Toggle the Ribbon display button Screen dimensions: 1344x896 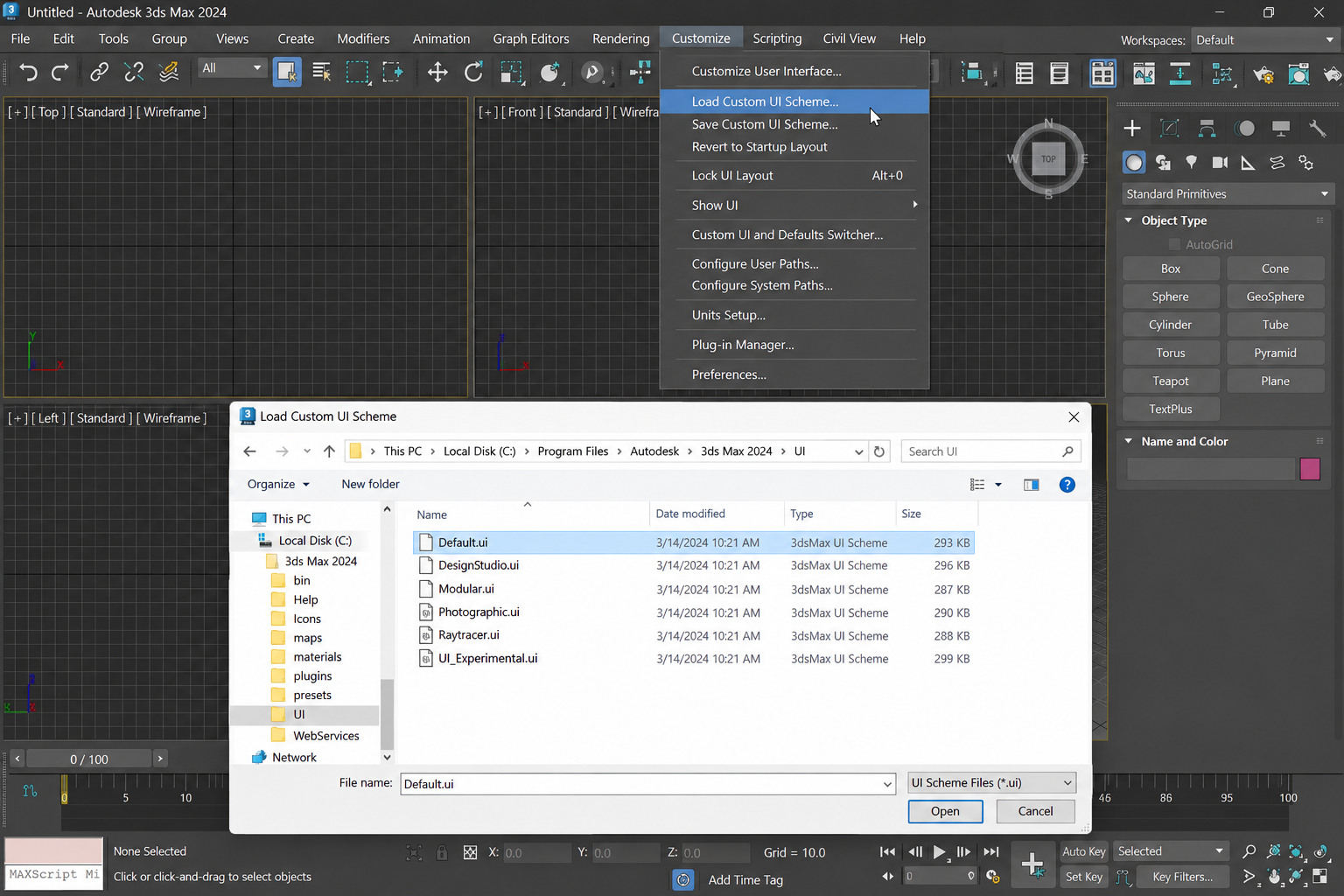1102,73
